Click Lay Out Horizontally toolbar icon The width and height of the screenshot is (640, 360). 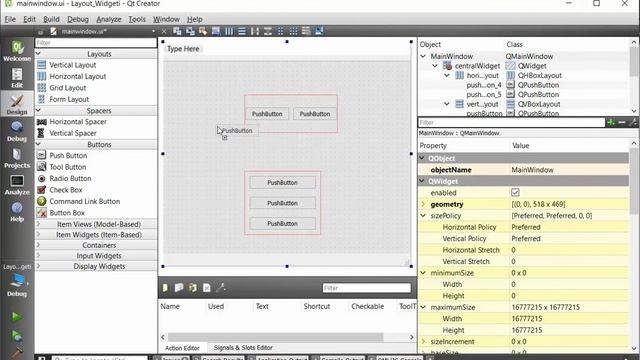pos(229,31)
